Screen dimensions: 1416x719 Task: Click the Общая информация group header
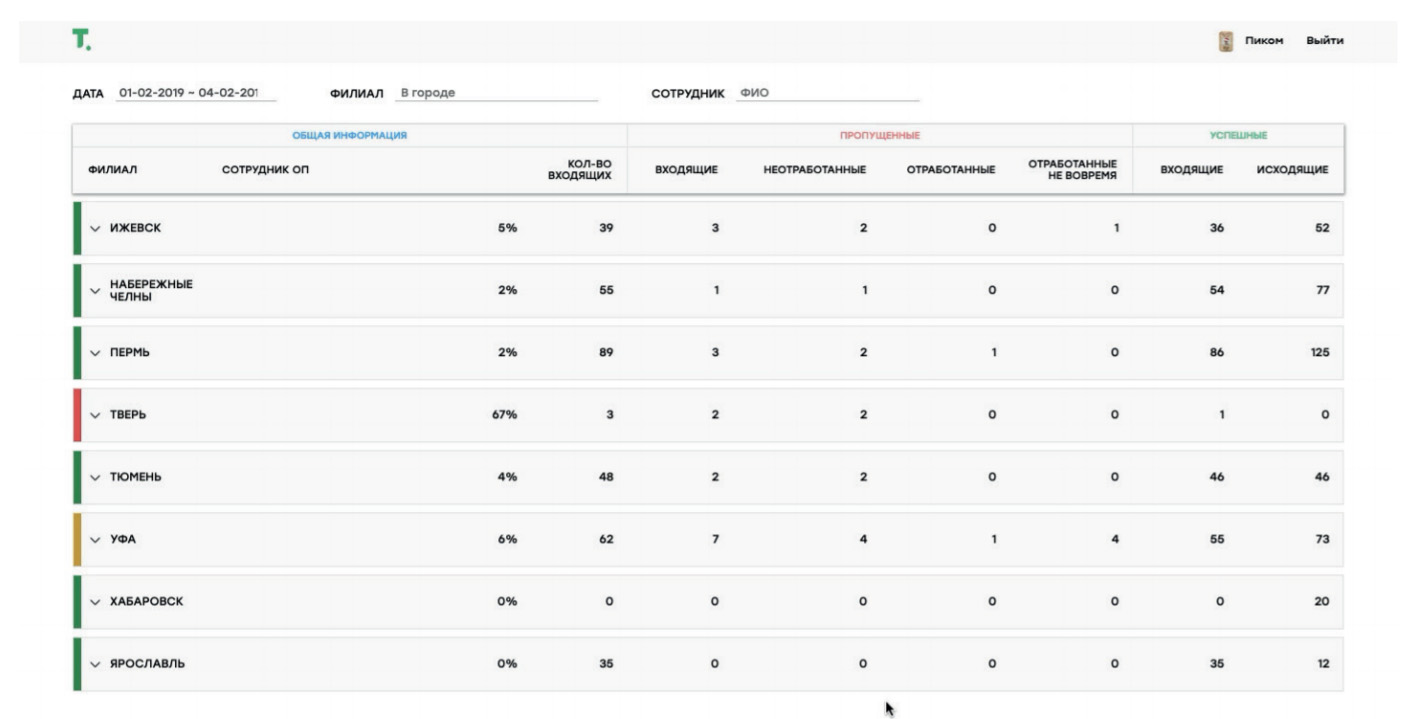point(349,135)
